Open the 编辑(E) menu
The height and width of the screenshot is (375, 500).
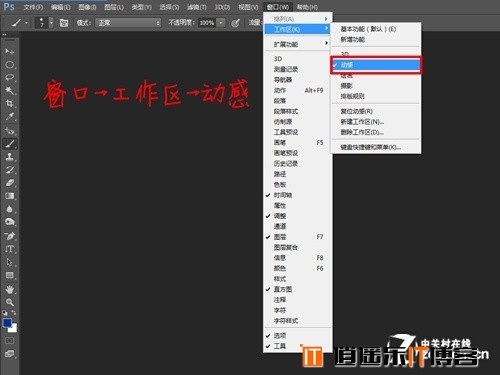60,7
